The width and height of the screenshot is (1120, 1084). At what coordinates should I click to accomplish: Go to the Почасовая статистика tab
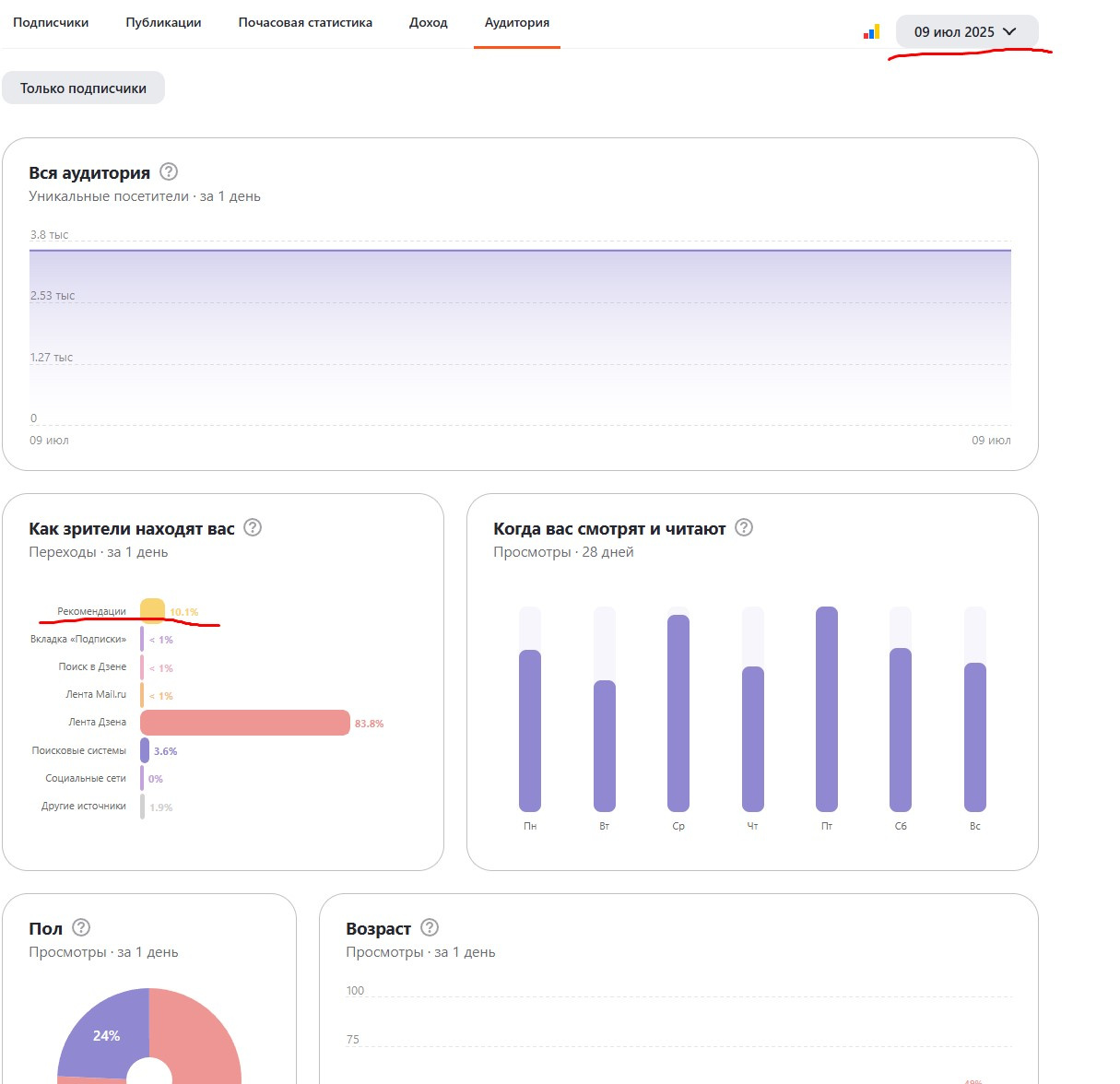tap(305, 22)
